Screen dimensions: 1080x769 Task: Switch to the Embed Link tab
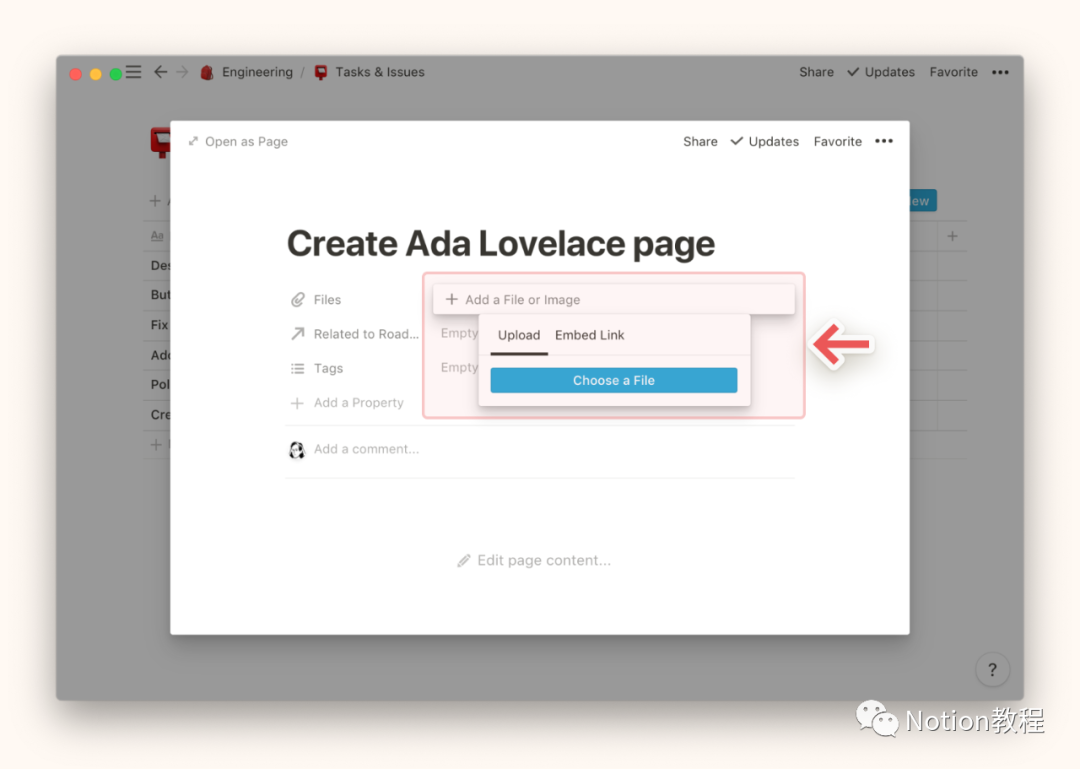pyautogui.click(x=589, y=335)
